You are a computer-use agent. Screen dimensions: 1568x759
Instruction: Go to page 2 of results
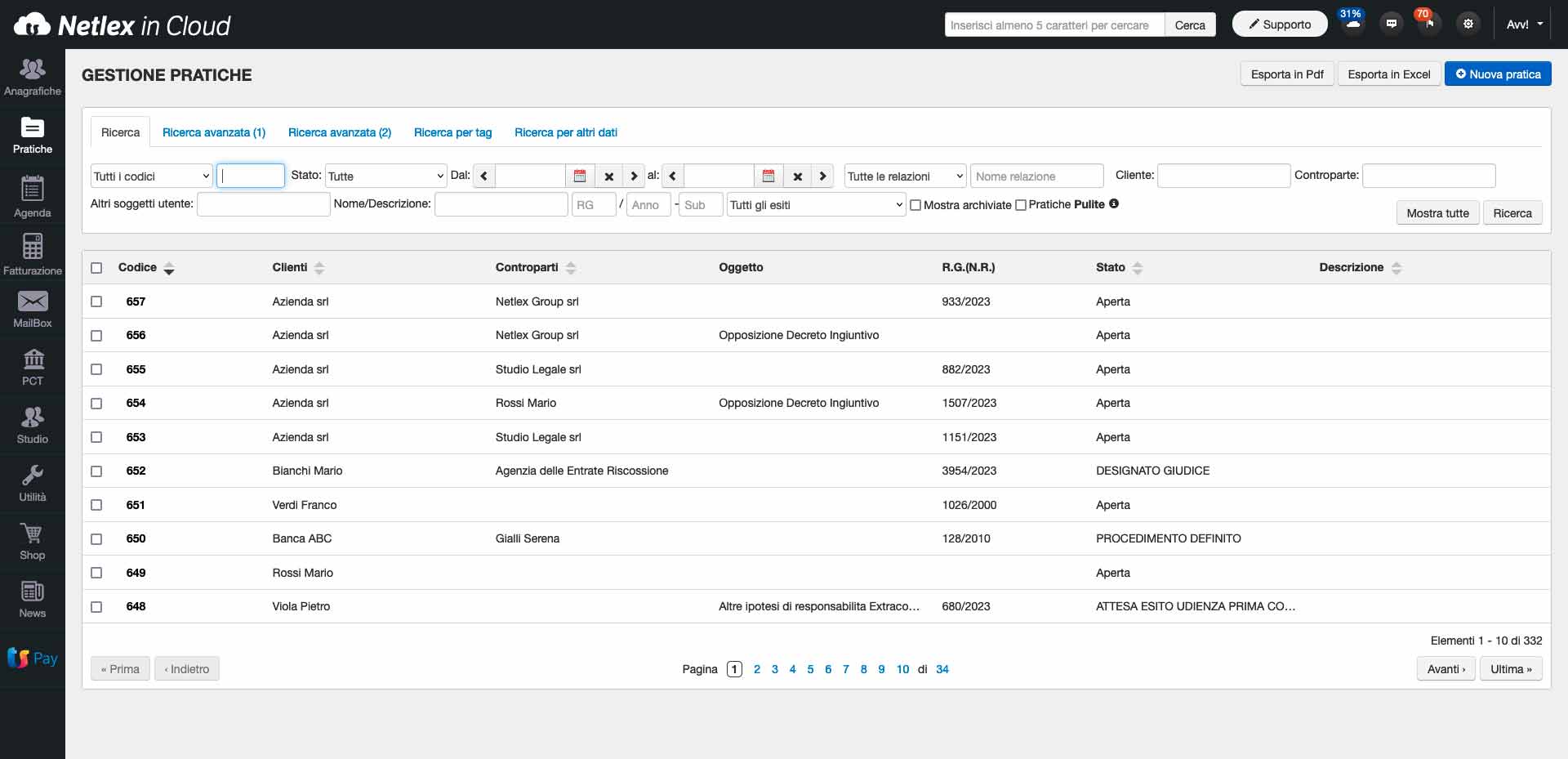click(x=757, y=669)
